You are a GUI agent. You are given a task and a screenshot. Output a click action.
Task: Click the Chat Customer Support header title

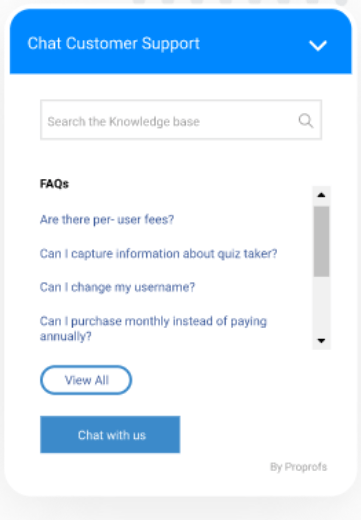(x=113, y=44)
